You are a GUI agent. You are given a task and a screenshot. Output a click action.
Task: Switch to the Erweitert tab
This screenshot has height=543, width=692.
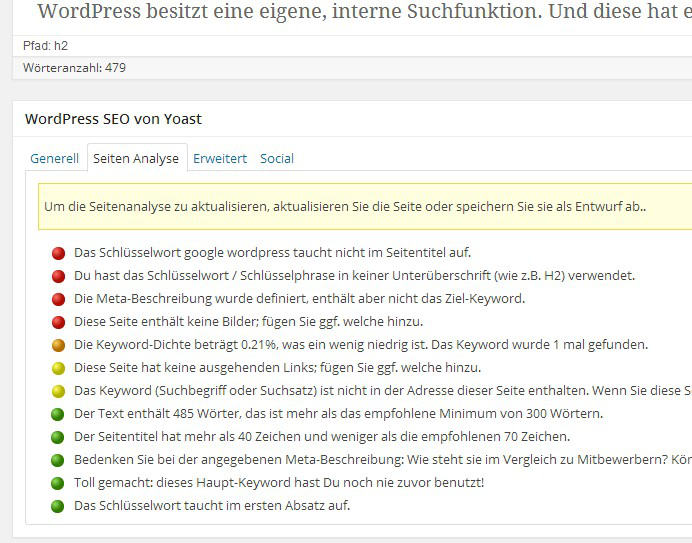[220, 158]
